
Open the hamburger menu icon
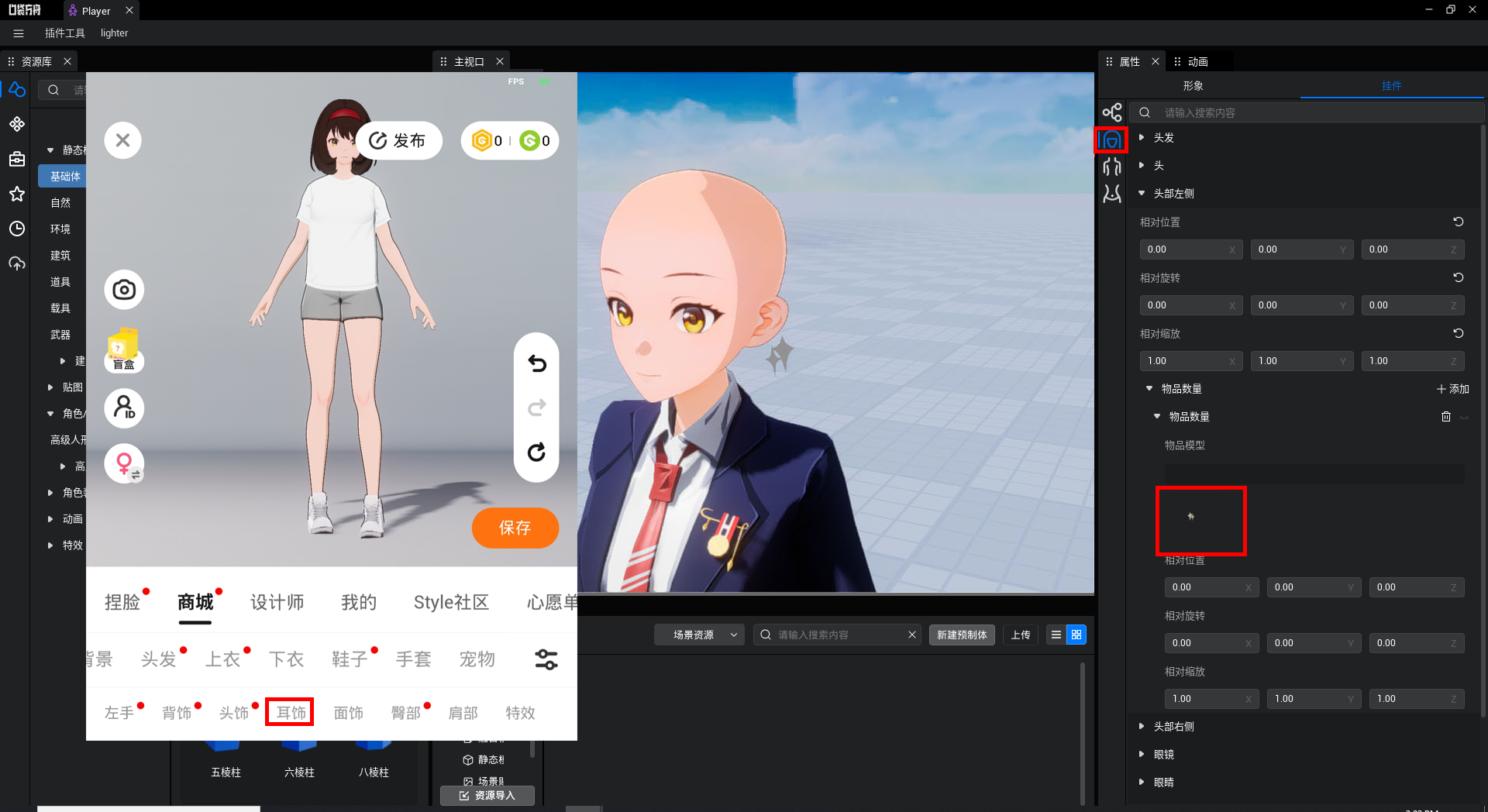[19, 33]
